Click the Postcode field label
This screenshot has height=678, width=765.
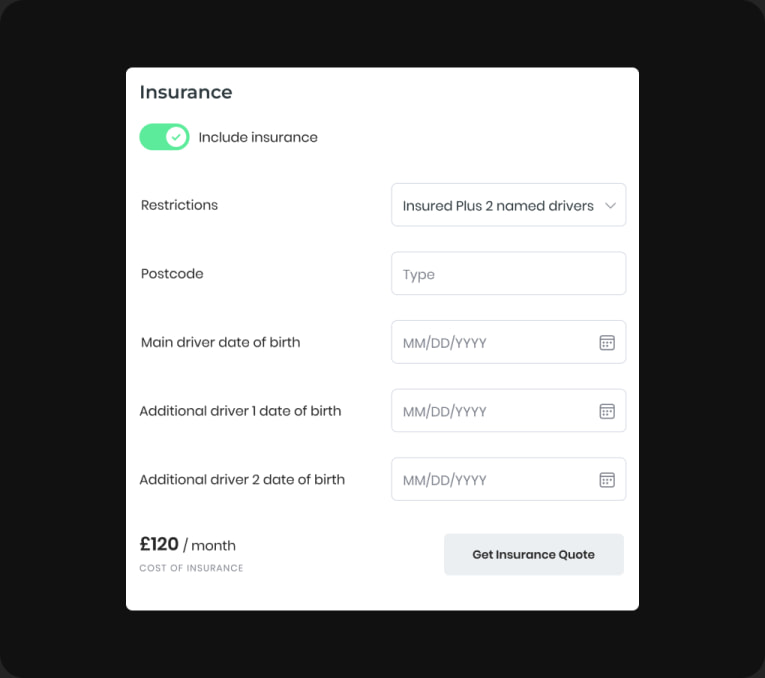[x=172, y=274]
